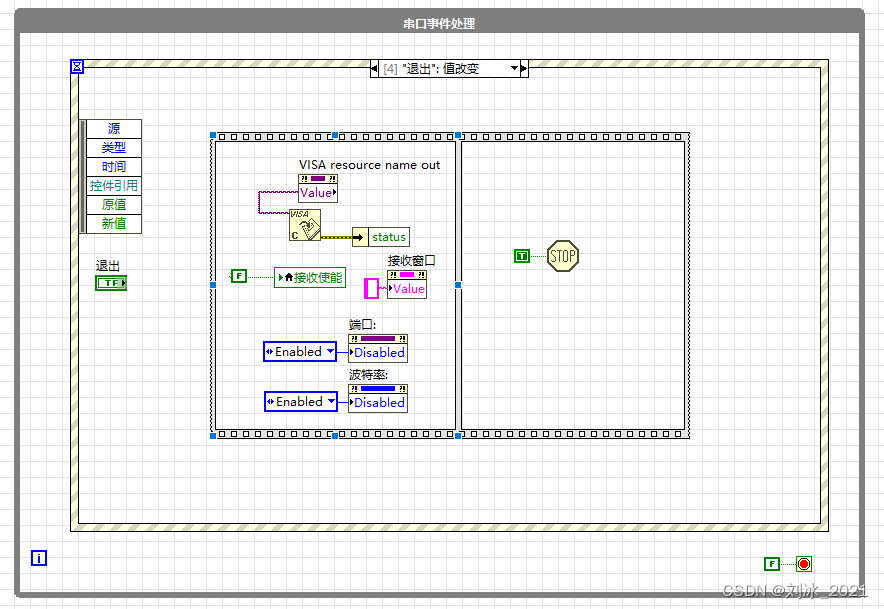Click the green True constant T
This screenshot has height=609, width=884.
[x=521, y=255]
